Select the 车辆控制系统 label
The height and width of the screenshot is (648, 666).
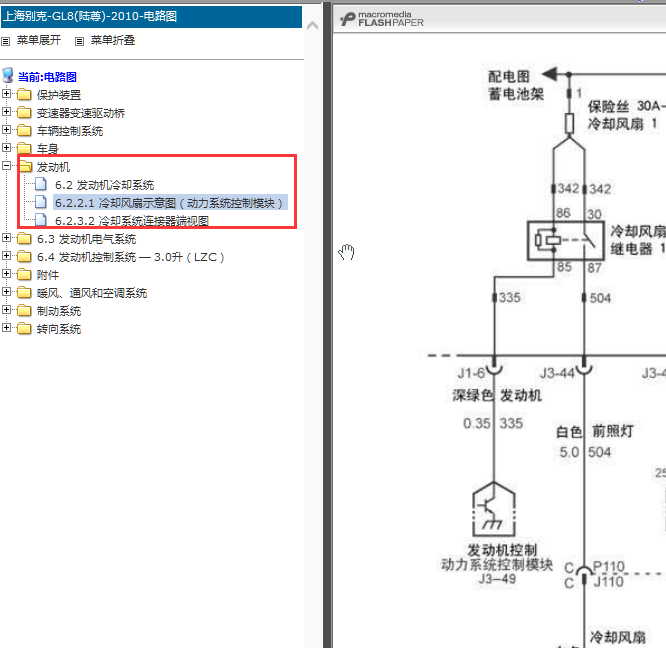point(70,131)
